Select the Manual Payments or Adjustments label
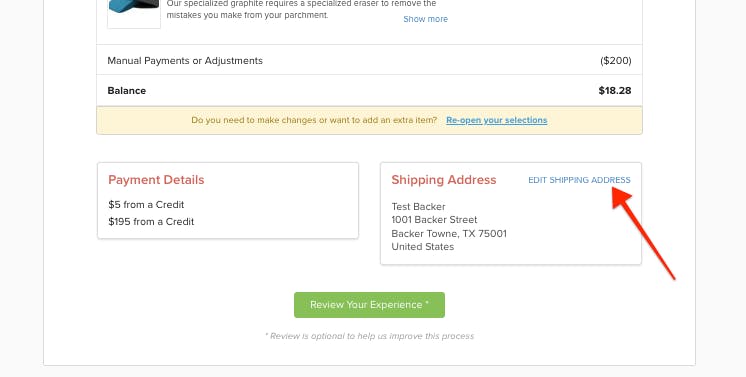 [185, 60]
